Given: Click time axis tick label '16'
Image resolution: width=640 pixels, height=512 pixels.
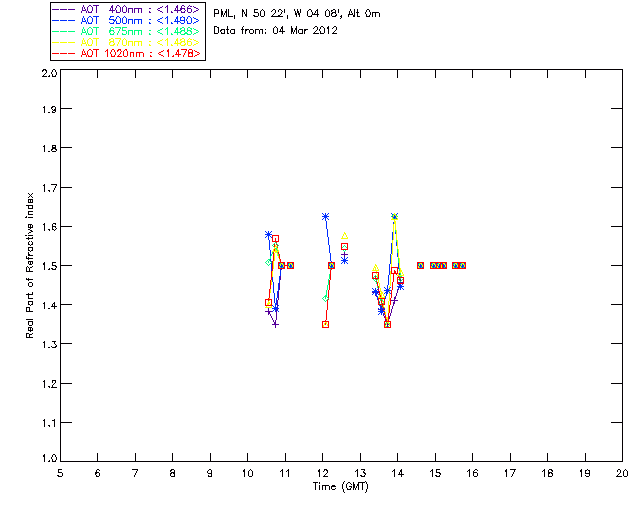Looking at the screenshot, I should click(x=473, y=473).
